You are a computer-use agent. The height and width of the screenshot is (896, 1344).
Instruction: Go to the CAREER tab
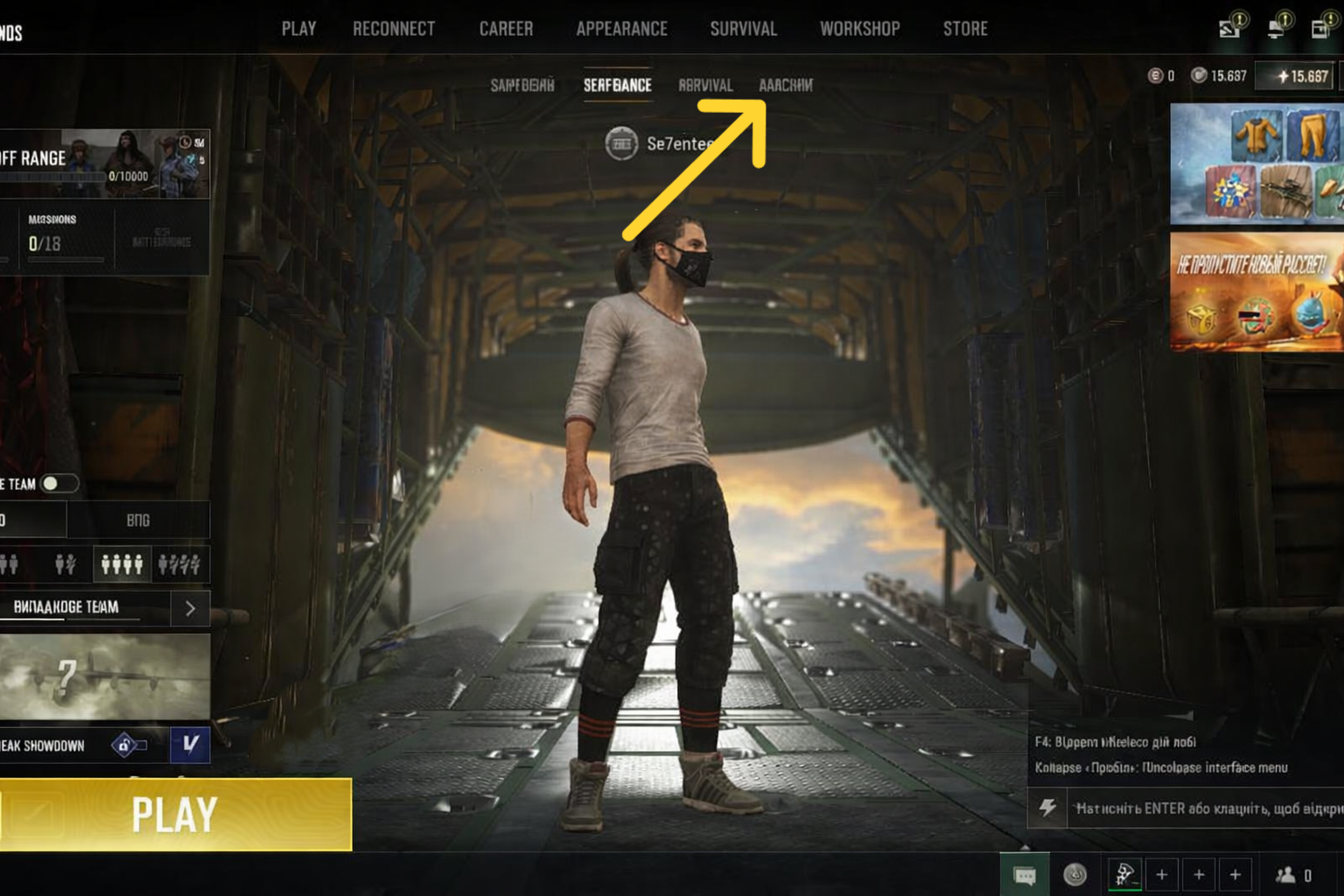506,29
